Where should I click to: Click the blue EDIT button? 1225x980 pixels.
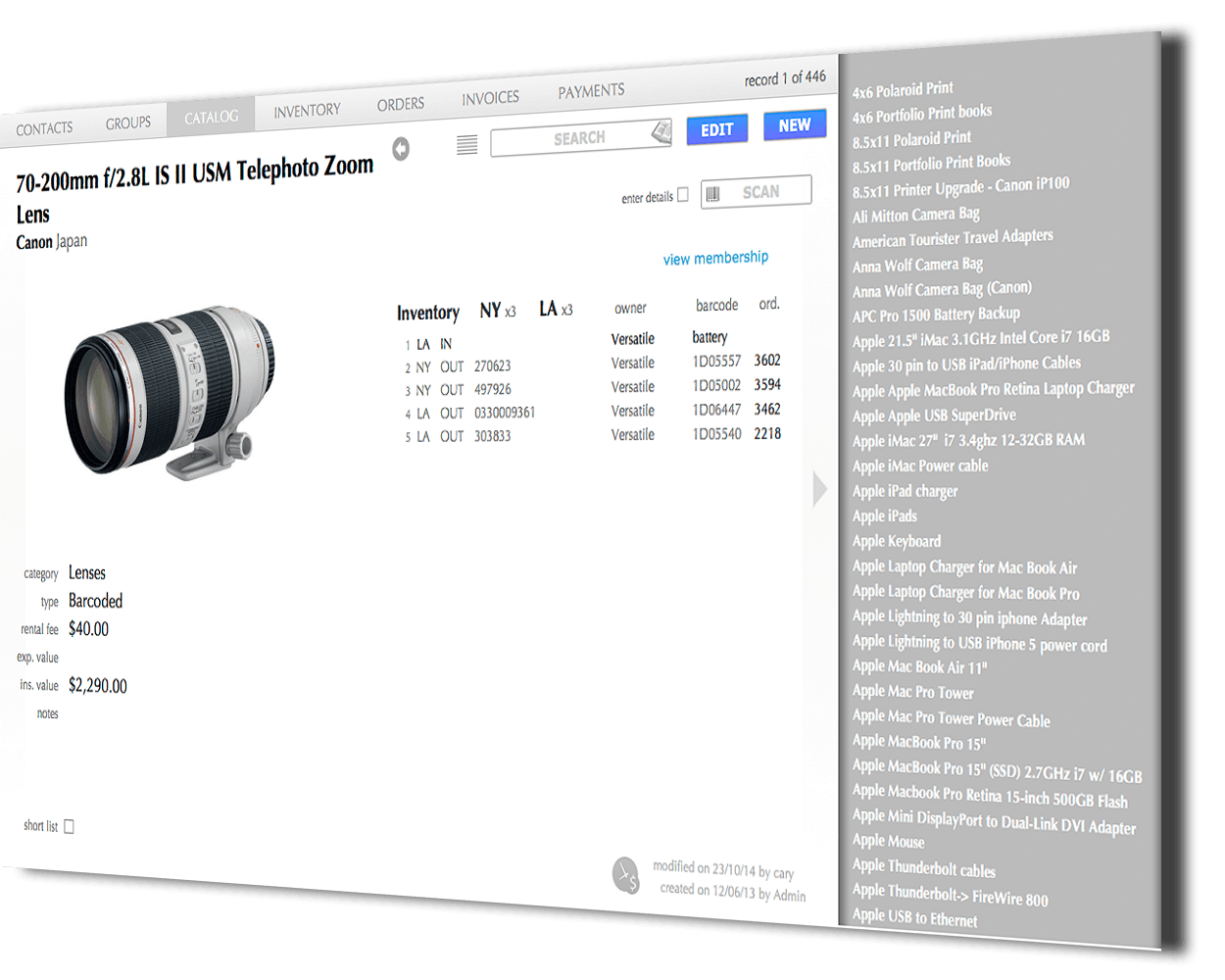717,129
